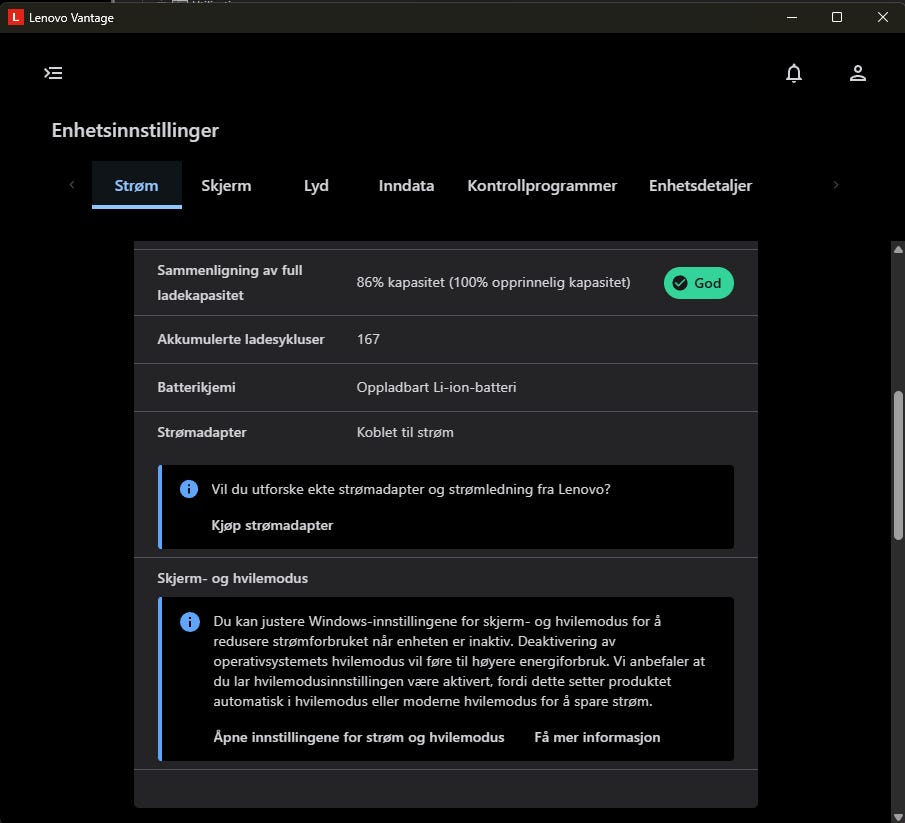Click the Kjøp strømadapter link
Image resolution: width=905 pixels, height=823 pixels.
(x=272, y=525)
